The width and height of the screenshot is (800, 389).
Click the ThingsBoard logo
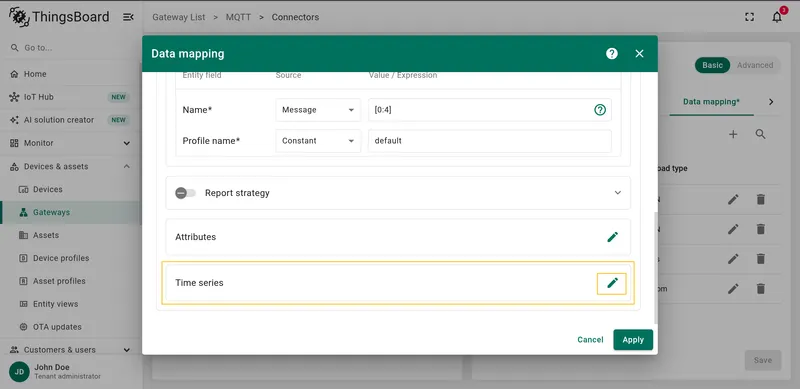tap(59, 17)
